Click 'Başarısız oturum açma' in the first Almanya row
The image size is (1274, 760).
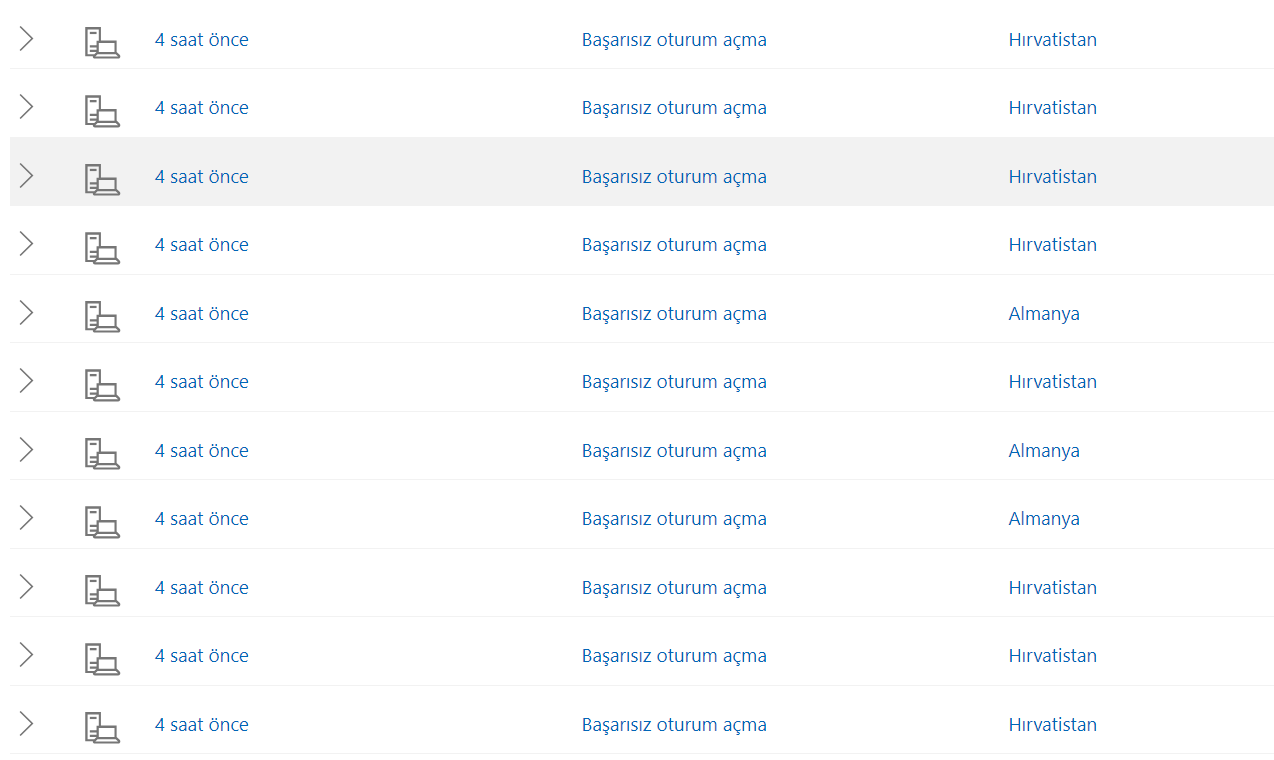point(674,314)
